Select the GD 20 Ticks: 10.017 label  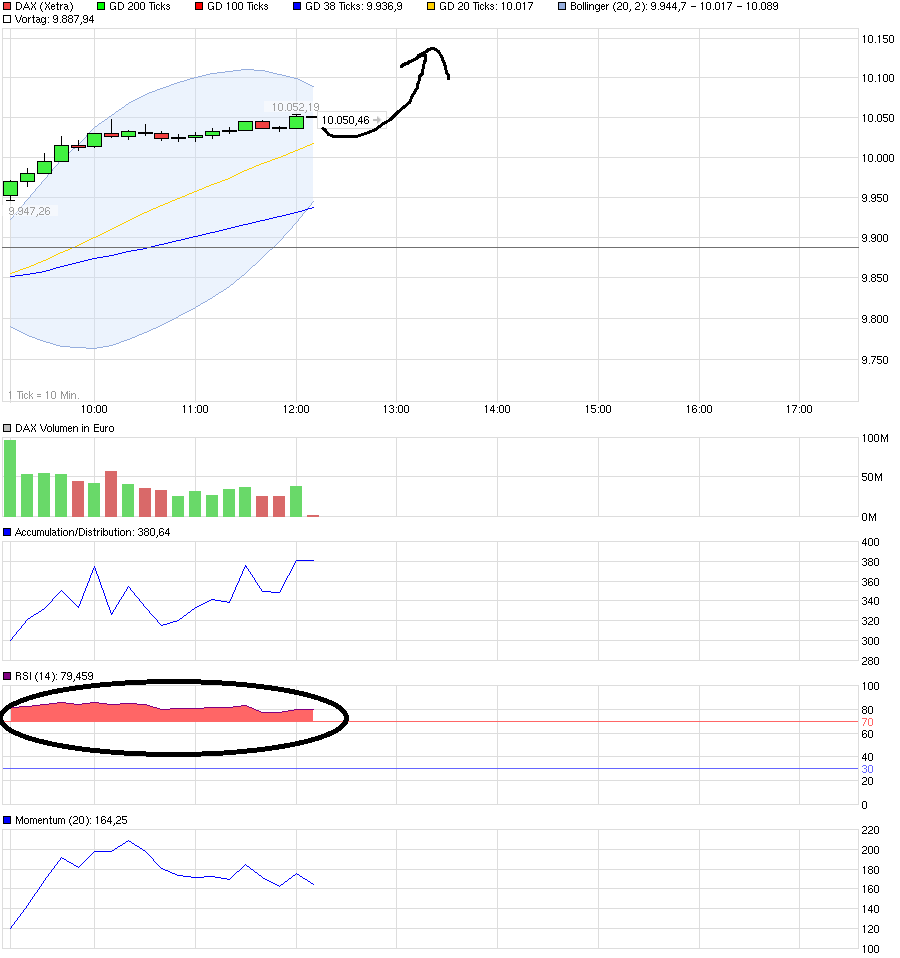point(486,7)
